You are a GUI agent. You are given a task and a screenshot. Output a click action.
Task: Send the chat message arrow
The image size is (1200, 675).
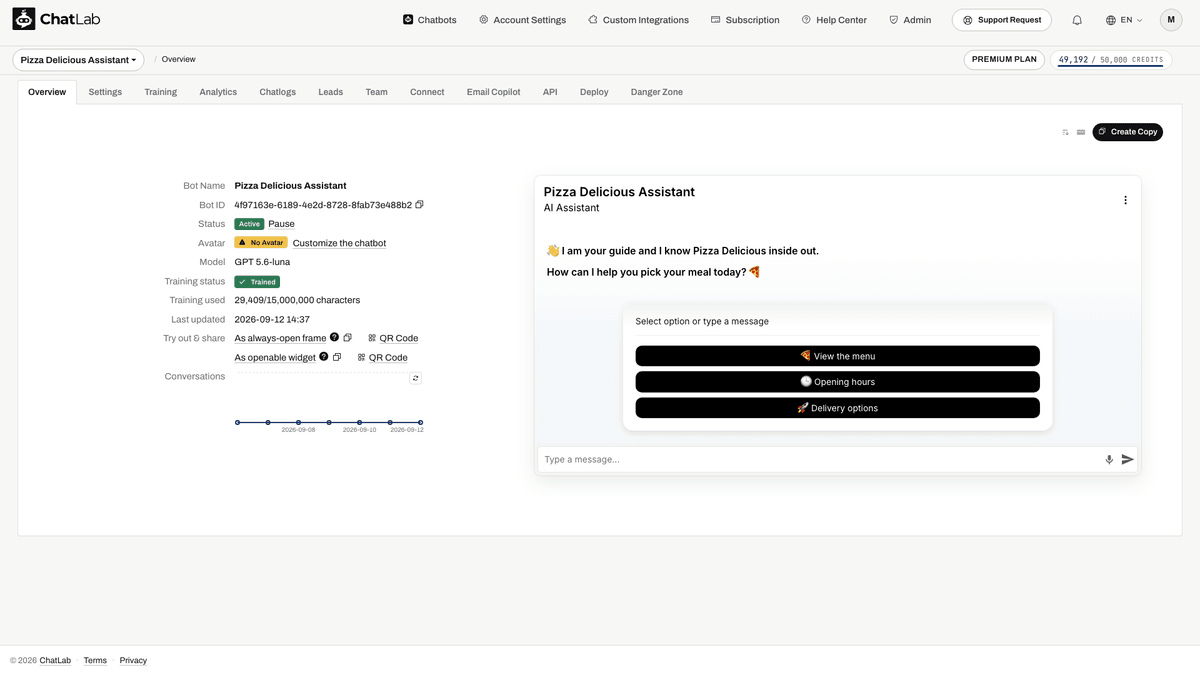1128,459
